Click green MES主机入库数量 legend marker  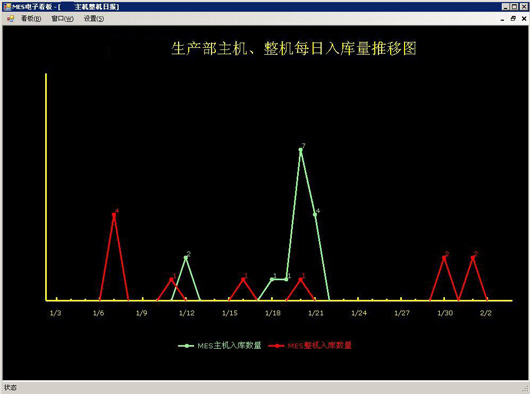[x=186, y=345]
